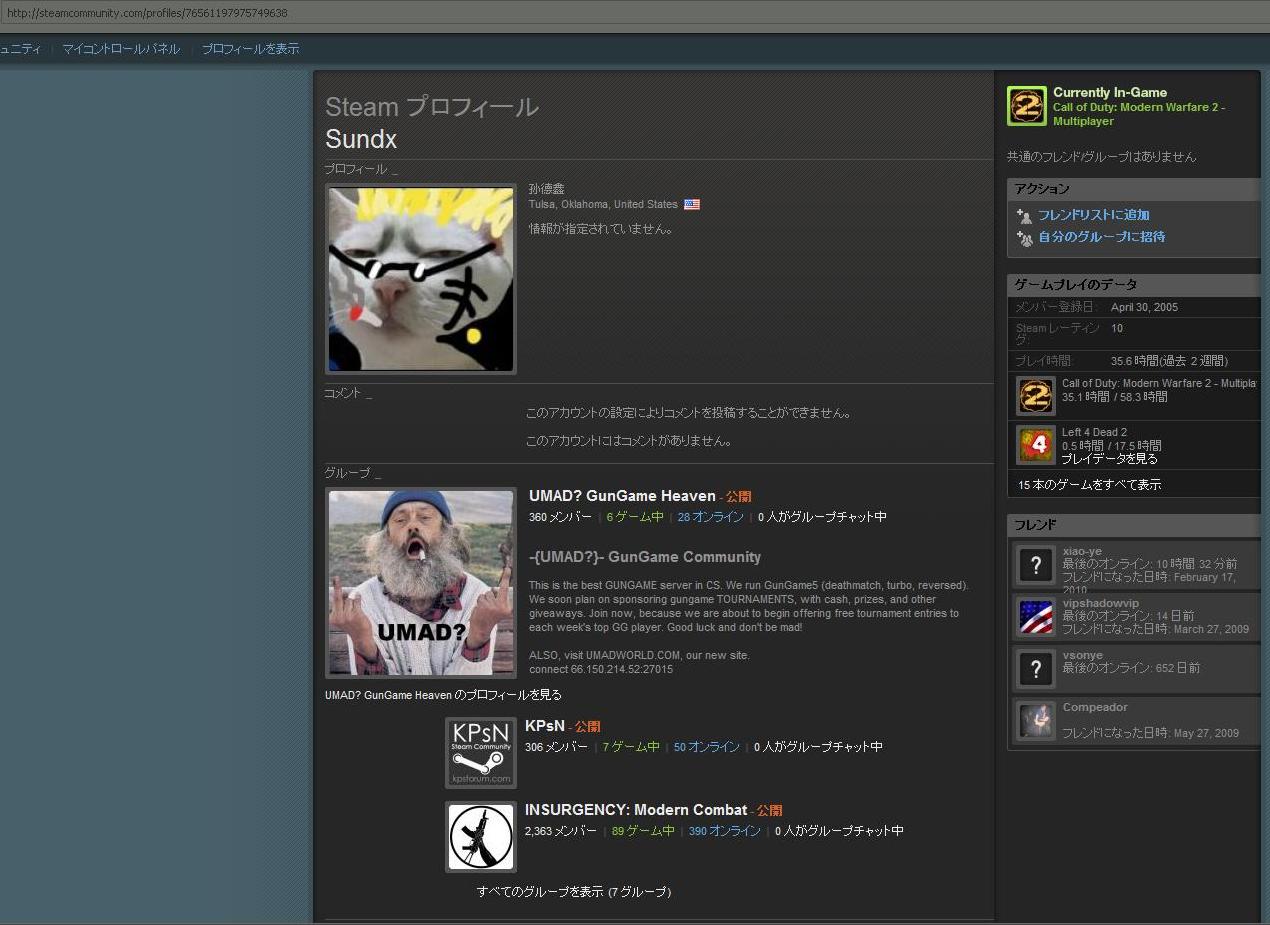1270x925 pixels.
Task: Open the KPsN group title link
Action: 545,726
